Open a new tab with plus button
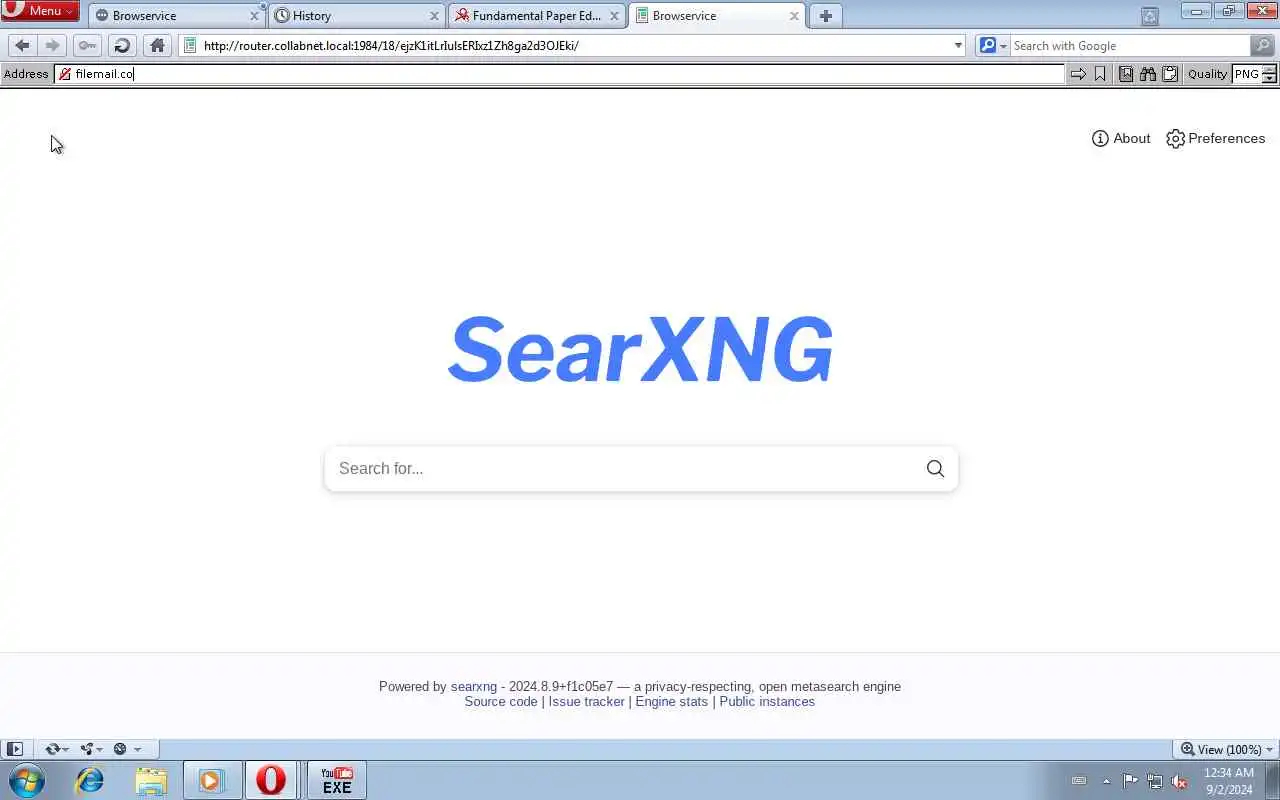 pos(825,16)
